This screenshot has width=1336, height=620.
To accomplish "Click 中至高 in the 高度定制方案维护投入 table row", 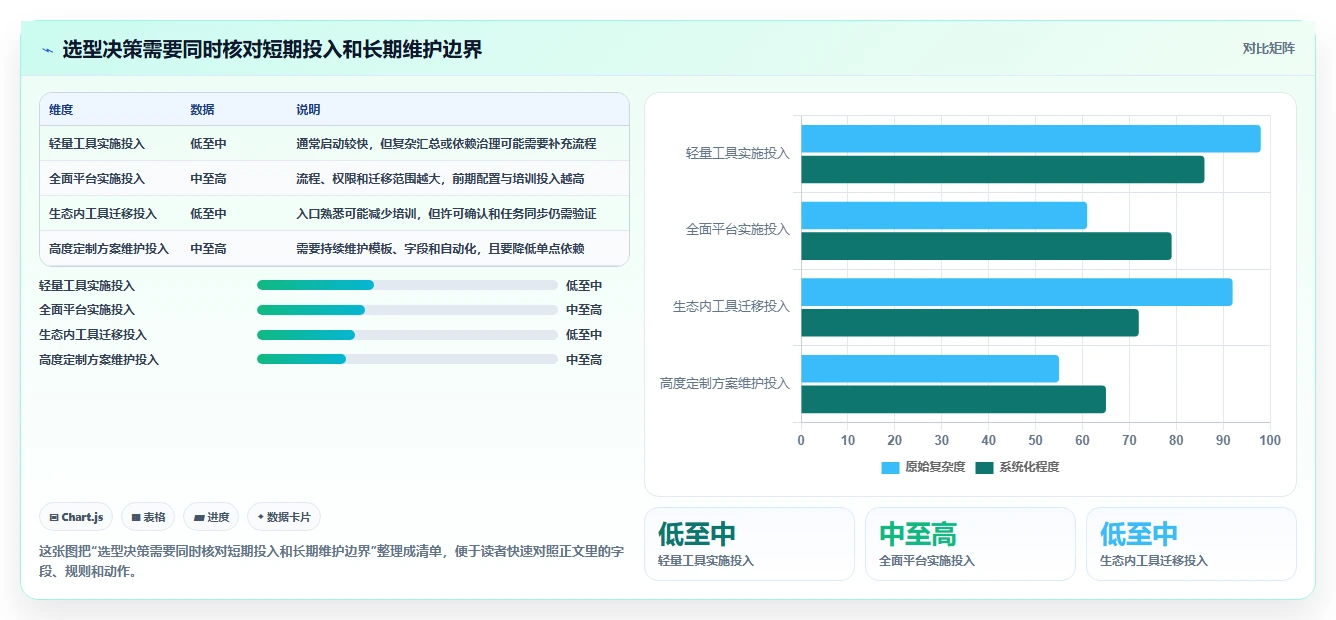I will [208, 249].
